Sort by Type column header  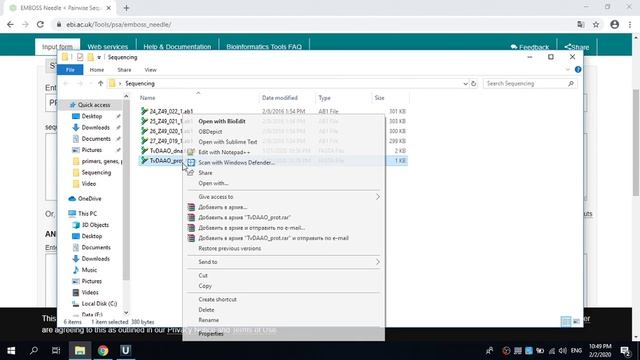pyautogui.click(x=324, y=98)
